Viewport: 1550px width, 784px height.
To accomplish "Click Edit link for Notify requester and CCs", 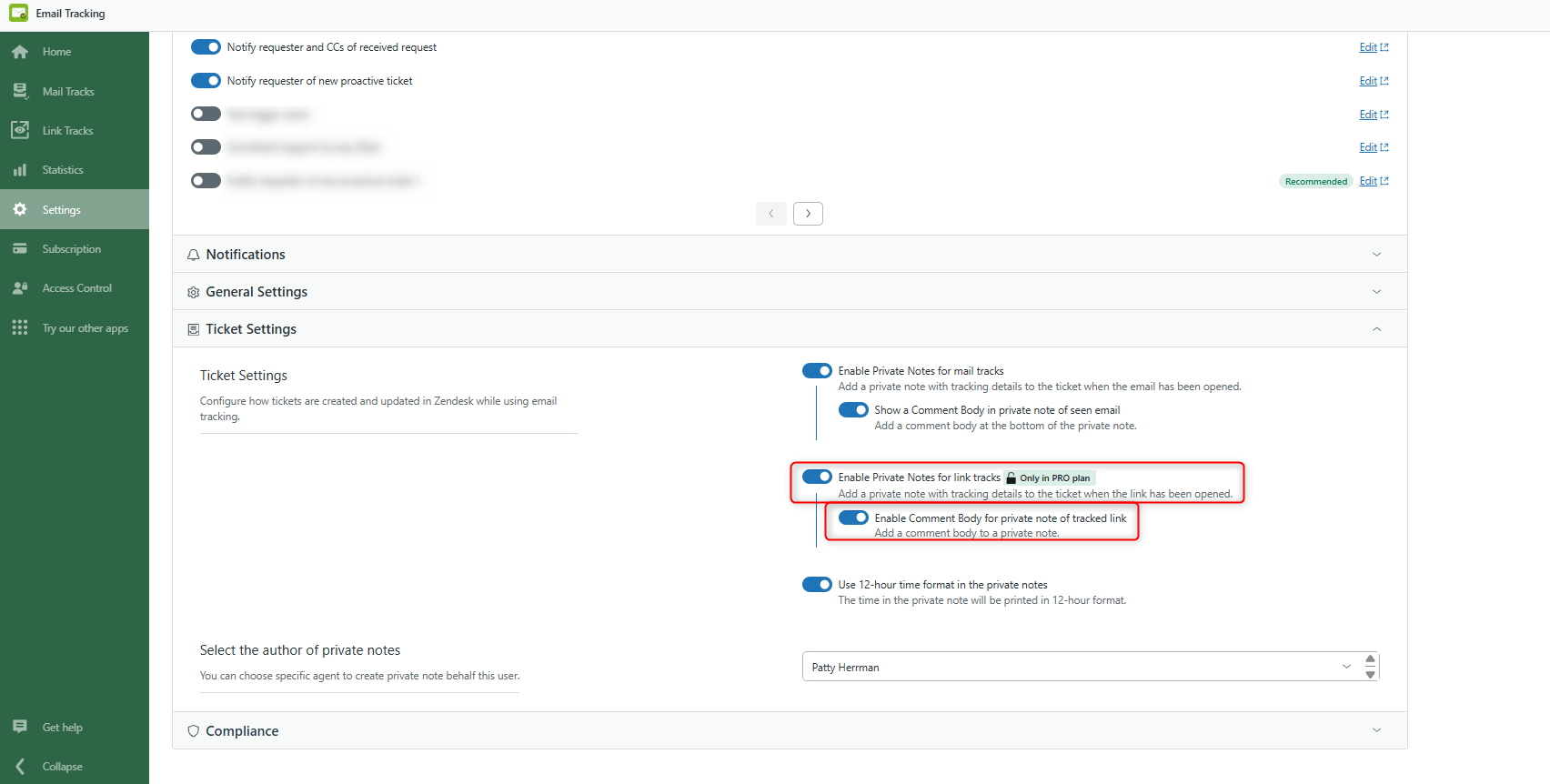I will click(1368, 47).
